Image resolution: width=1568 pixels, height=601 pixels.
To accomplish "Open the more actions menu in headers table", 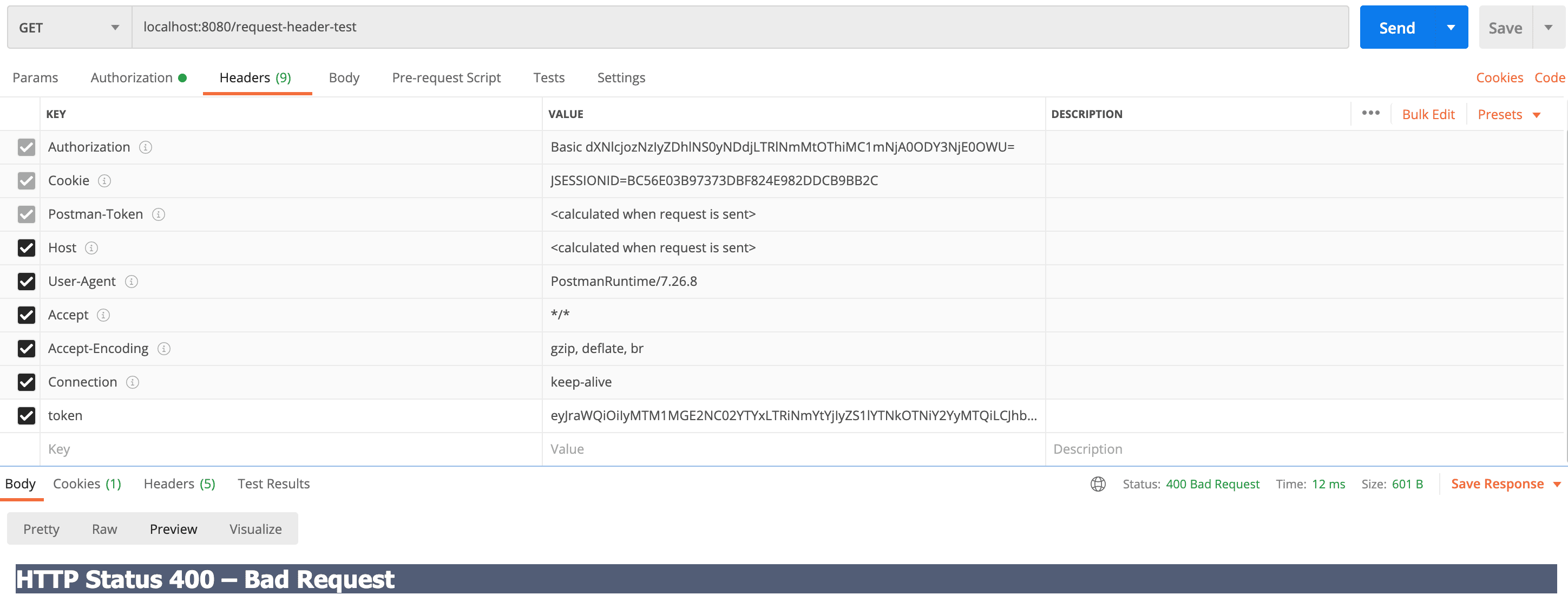I will pyautogui.click(x=1371, y=113).
